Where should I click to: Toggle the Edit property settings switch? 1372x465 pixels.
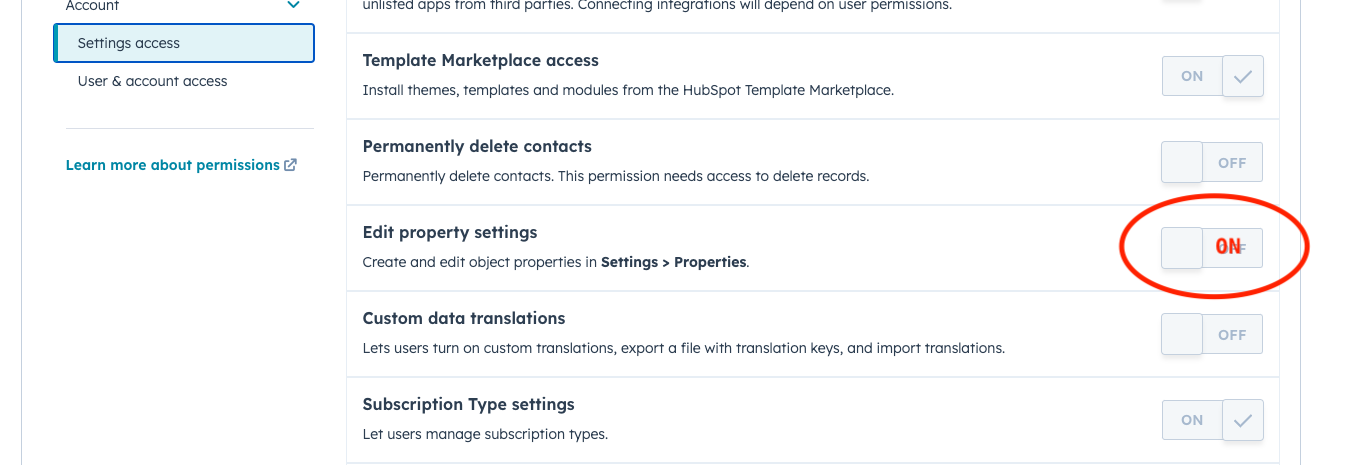click(x=1212, y=248)
